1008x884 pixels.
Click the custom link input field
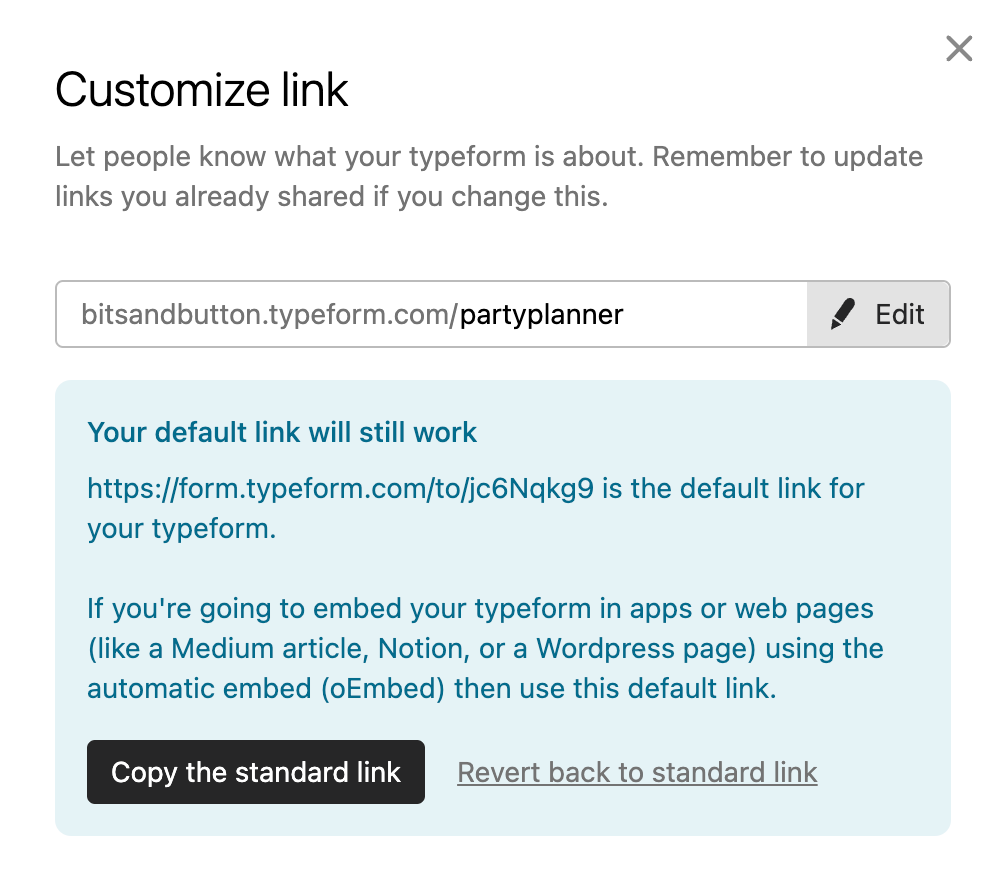click(431, 314)
